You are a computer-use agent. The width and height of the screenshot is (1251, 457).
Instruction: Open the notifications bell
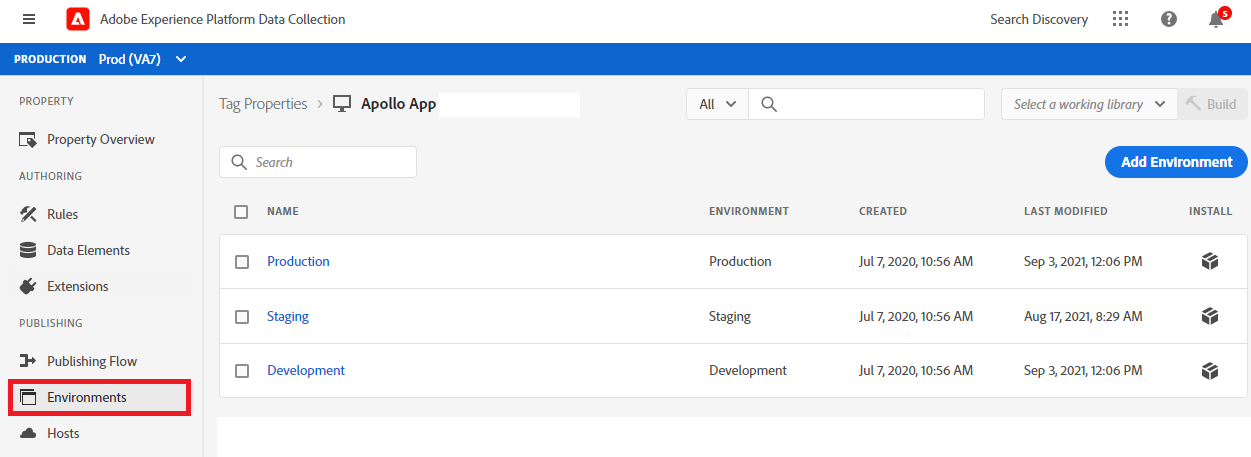click(x=1216, y=19)
